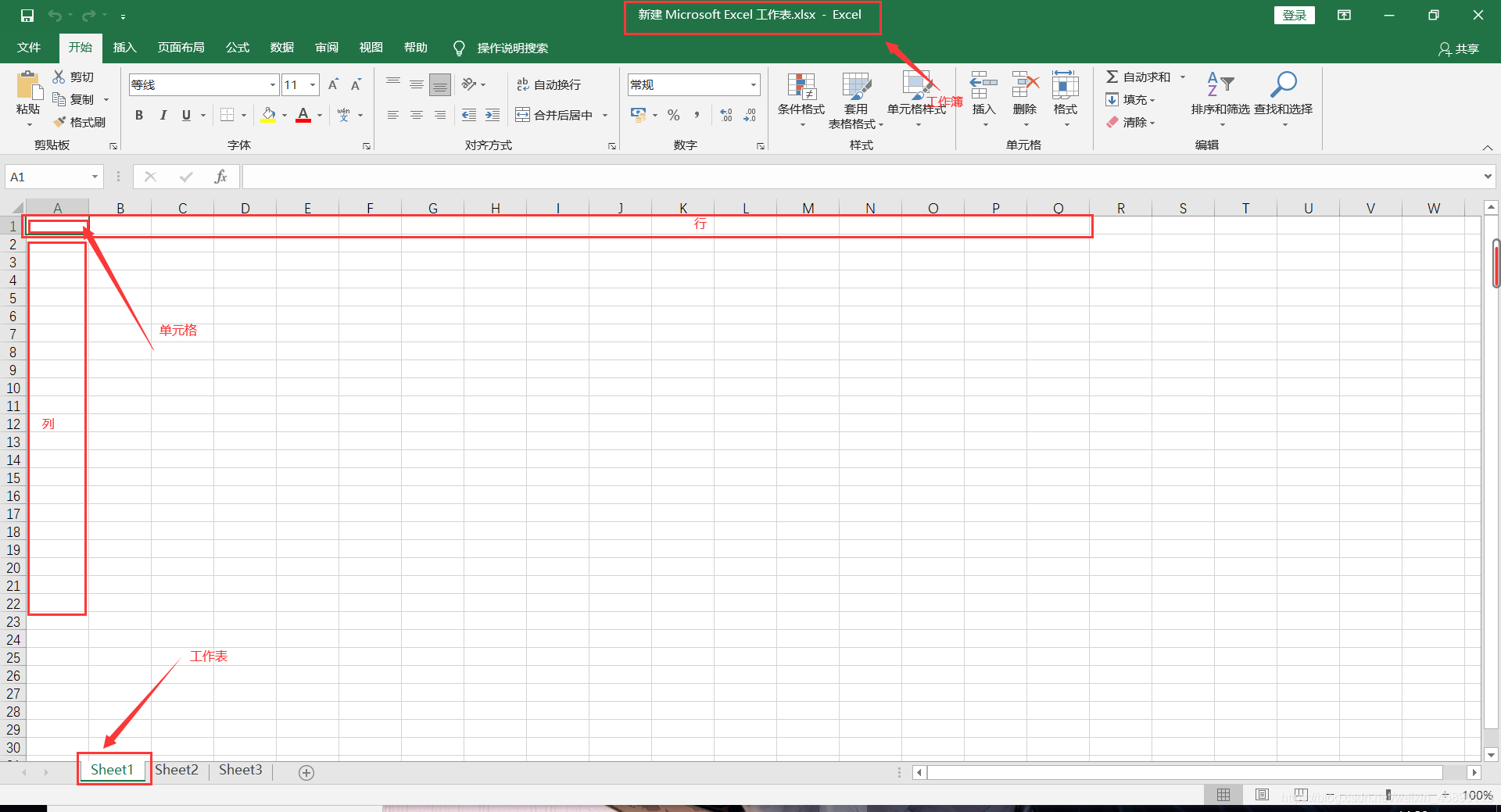Screen dimensions: 1501x812
Task: Increase font size with the larger A icon
Action: point(333,84)
